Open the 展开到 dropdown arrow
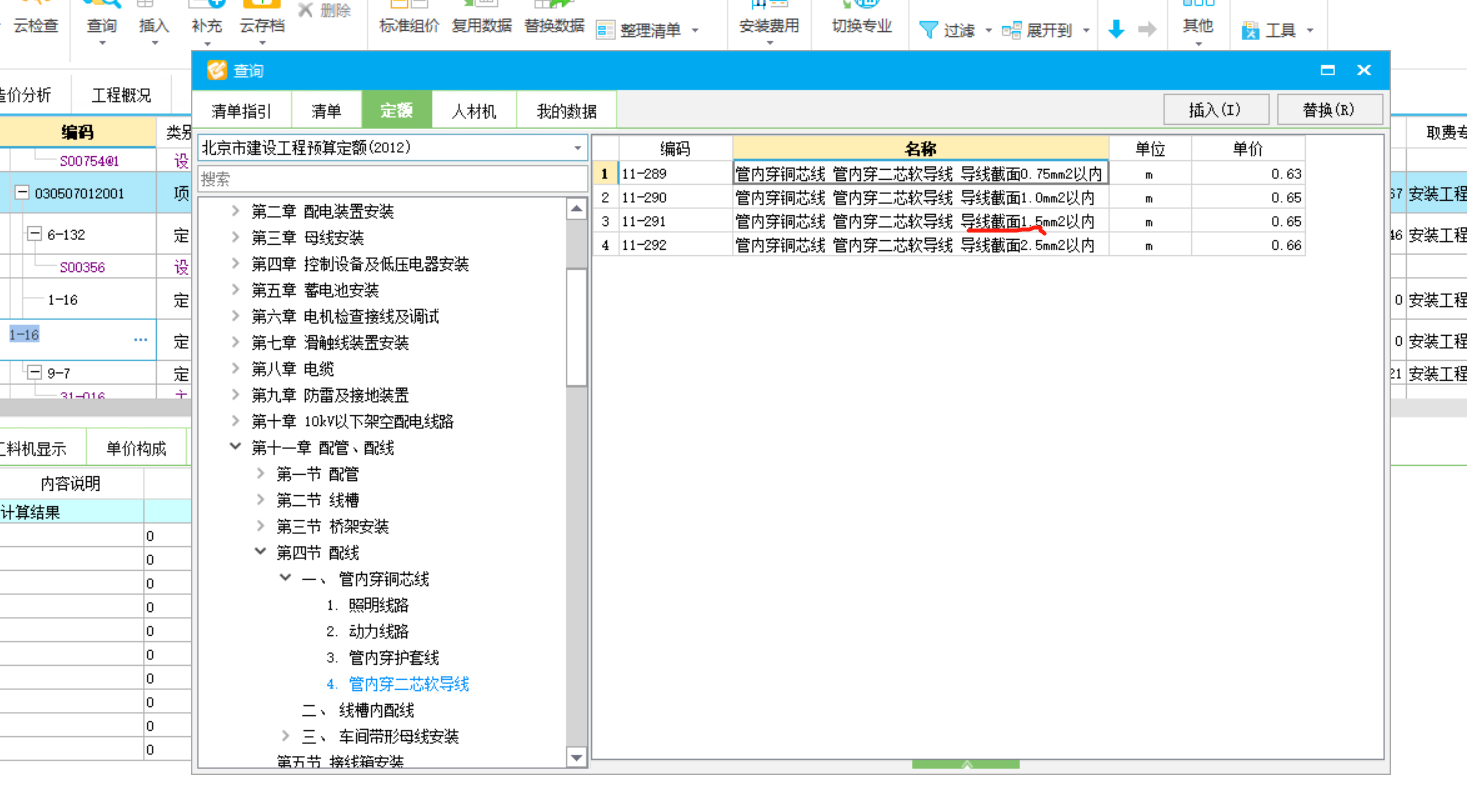 (1086, 31)
